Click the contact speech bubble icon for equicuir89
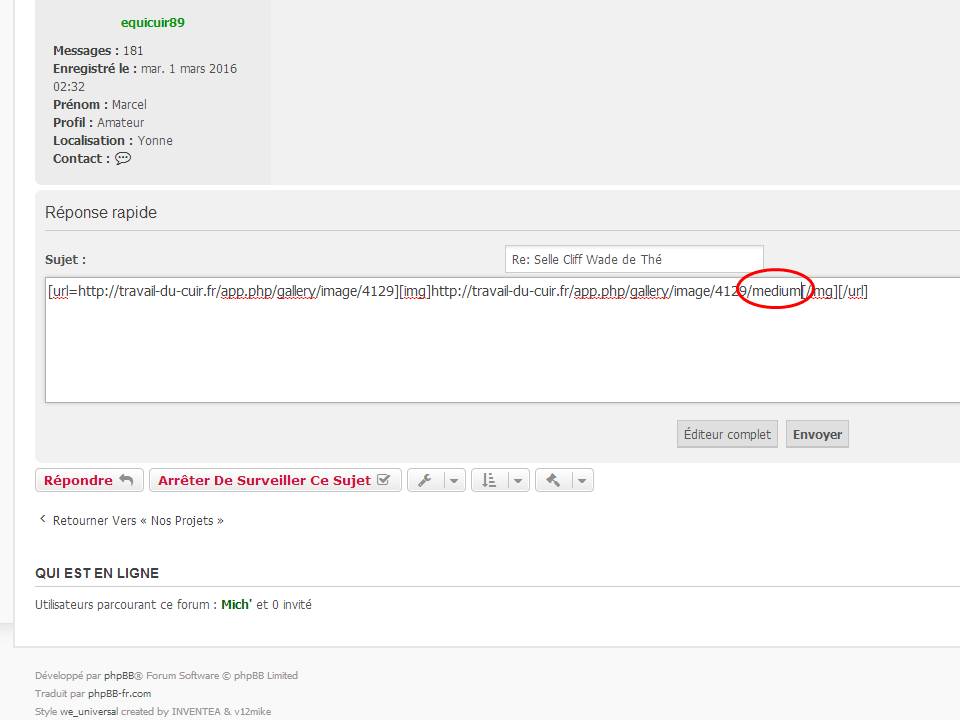This screenshot has height=720, width=960. click(x=123, y=159)
